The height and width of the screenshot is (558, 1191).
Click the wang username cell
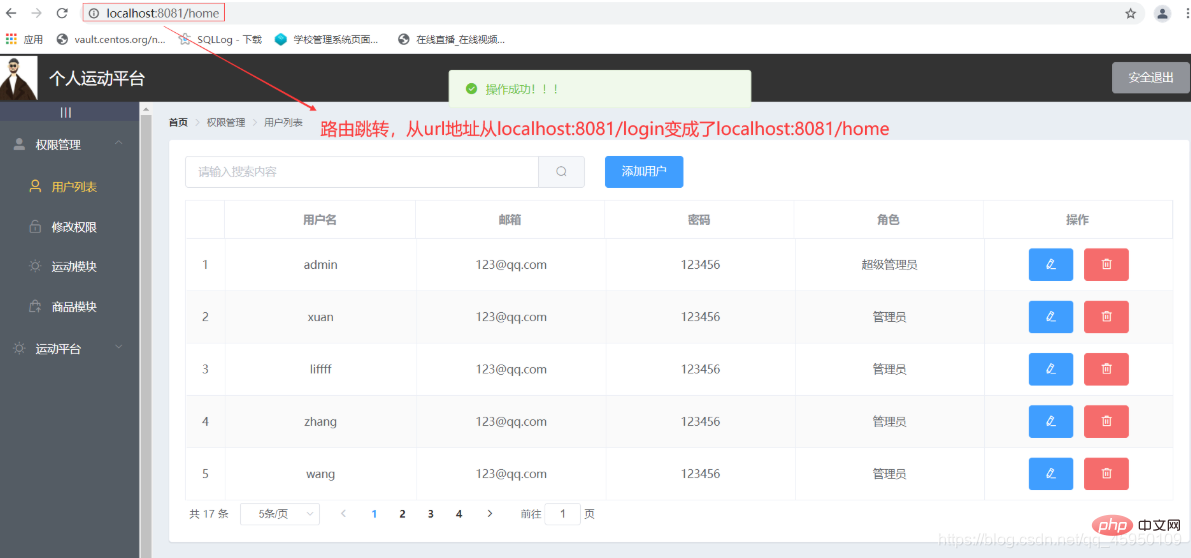coord(321,474)
